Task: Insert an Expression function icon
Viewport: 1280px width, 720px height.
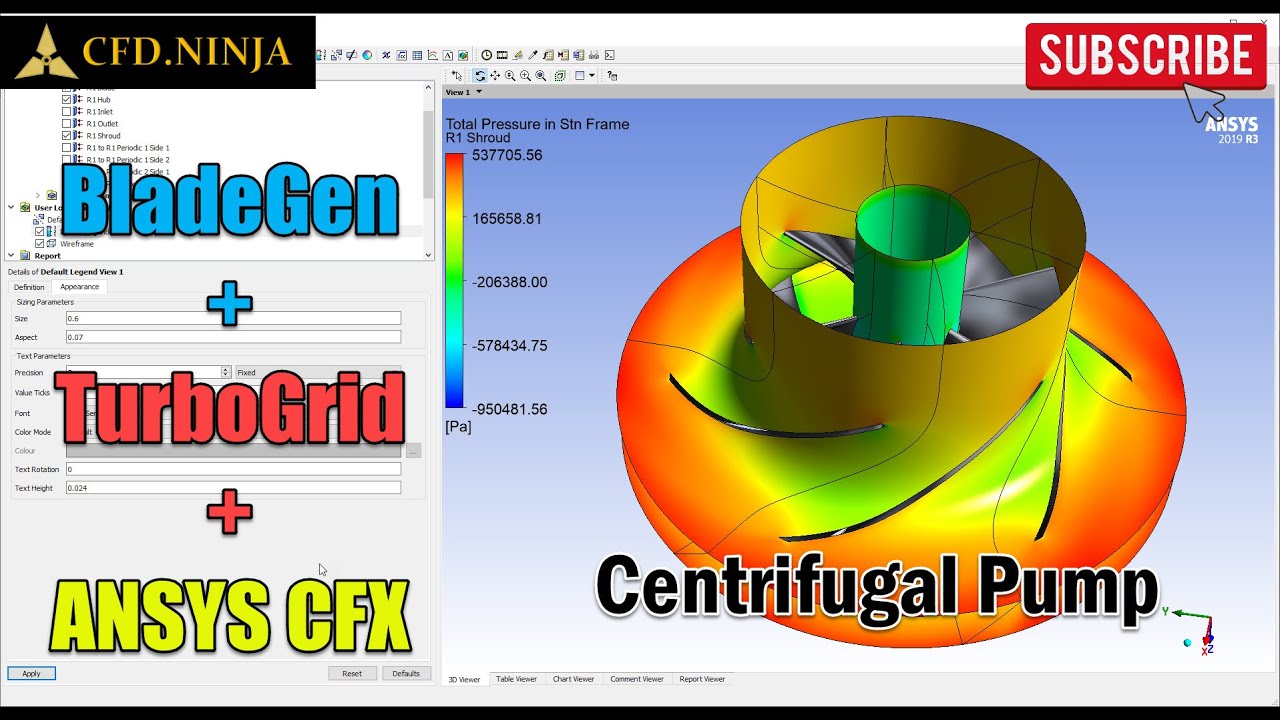Action: tap(401, 55)
